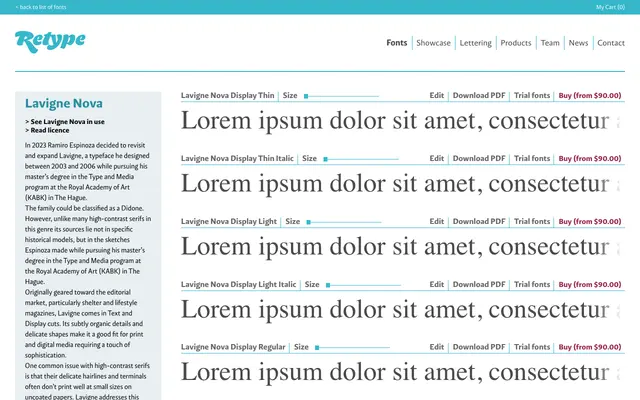Open the Products menu item

tap(516, 43)
